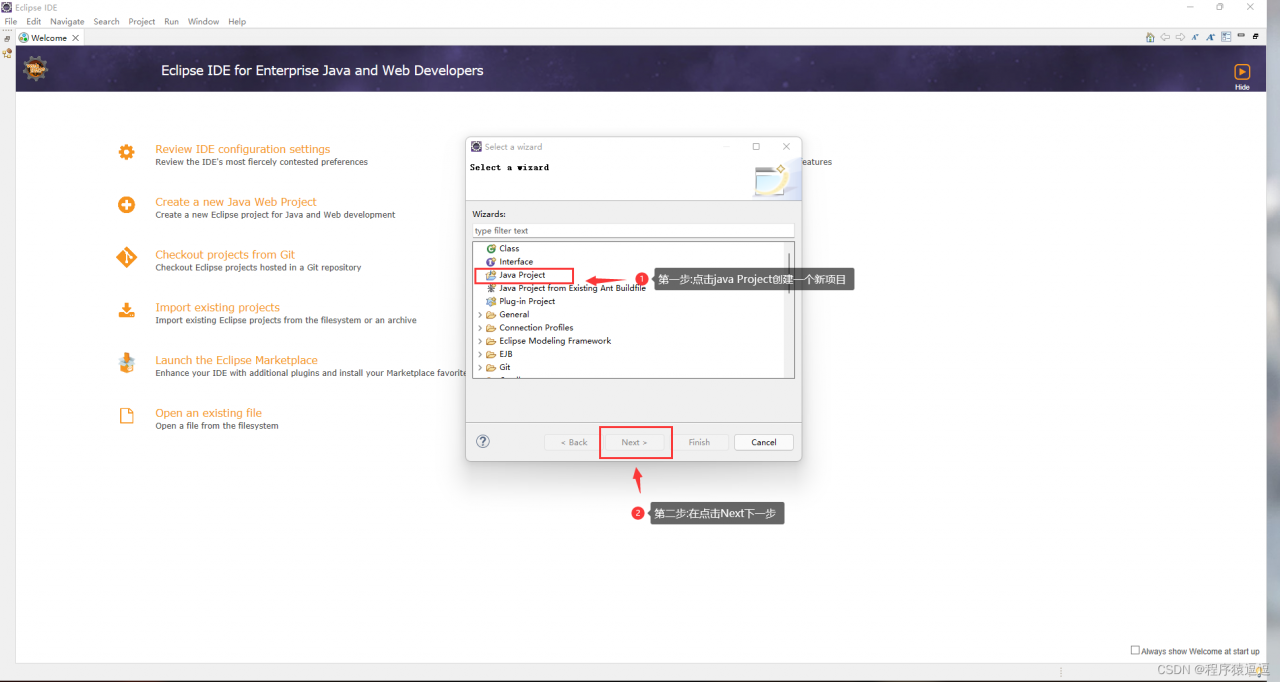Open the Search menu
Screen dimensions: 1280x682
(106, 21)
